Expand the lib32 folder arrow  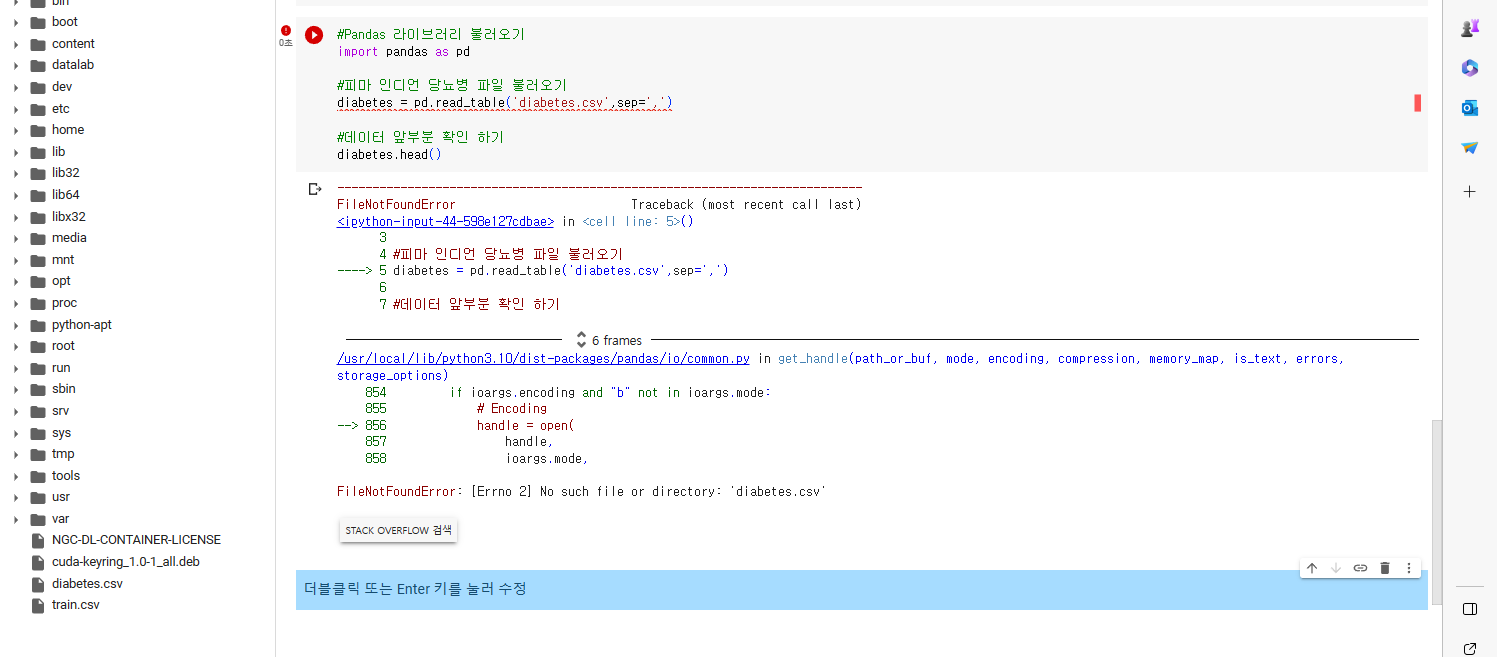[16, 173]
